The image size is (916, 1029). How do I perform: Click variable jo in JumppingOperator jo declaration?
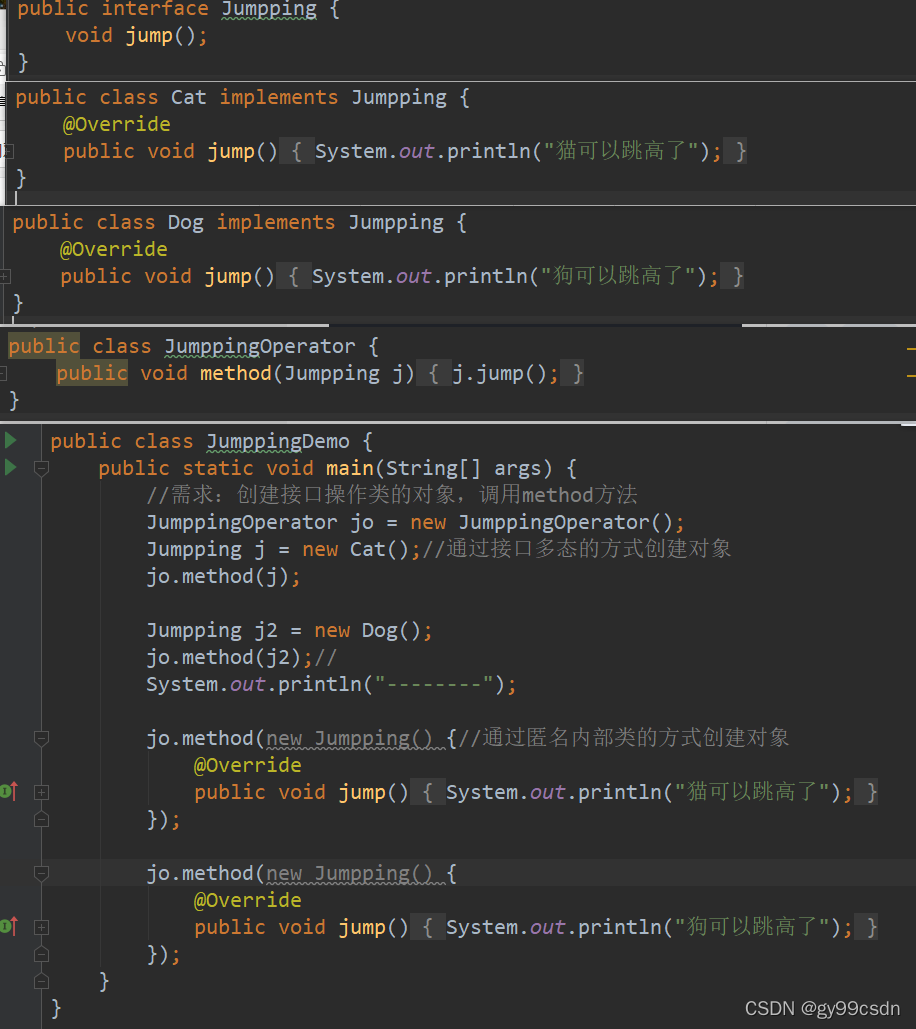point(362,522)
